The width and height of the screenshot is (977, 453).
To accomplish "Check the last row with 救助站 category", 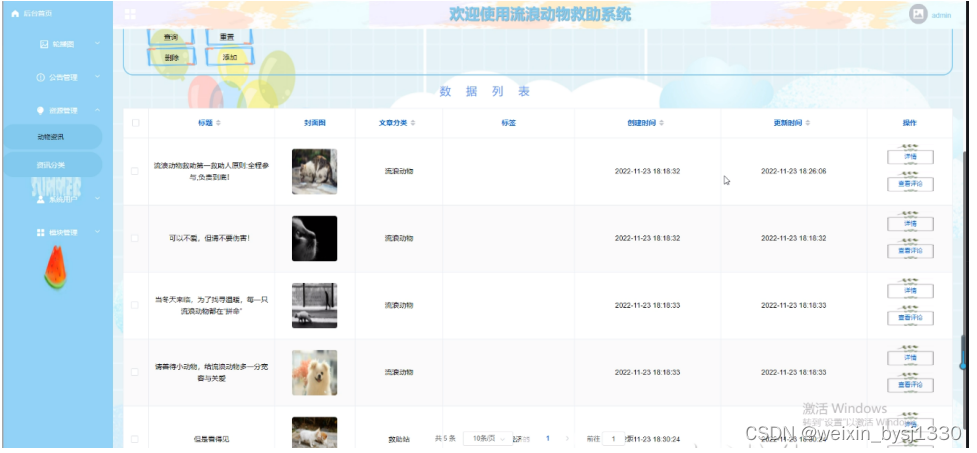I will pos(135,439).
